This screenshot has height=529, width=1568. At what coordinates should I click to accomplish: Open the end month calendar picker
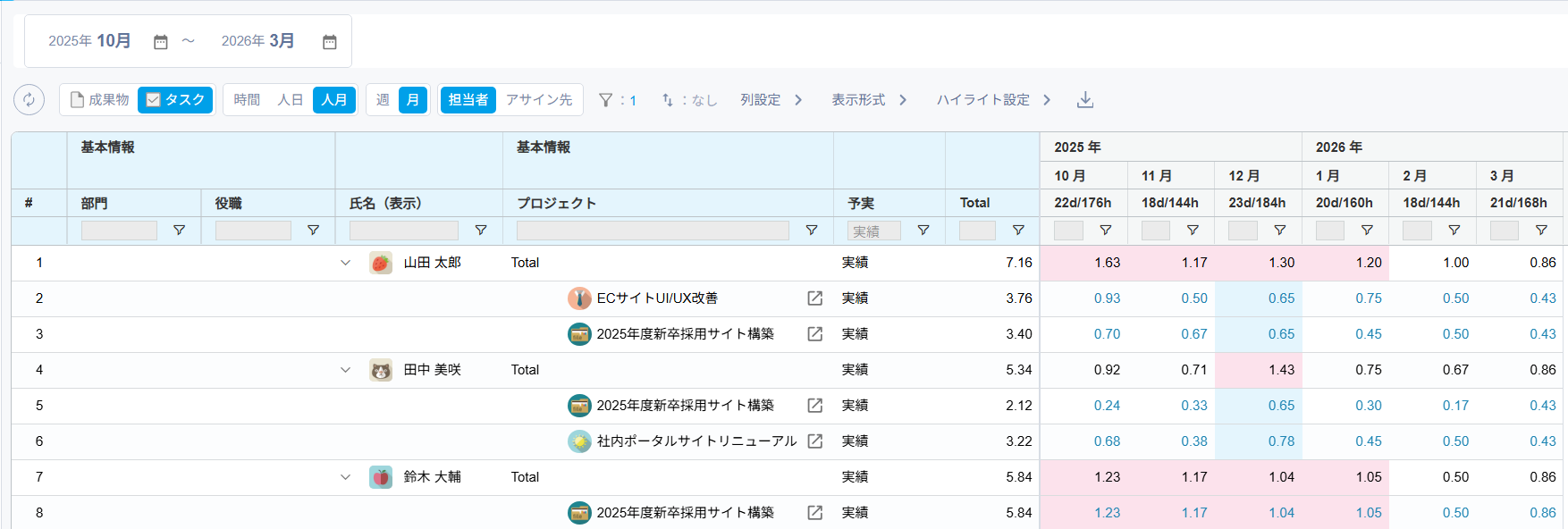tap(329, 42)
